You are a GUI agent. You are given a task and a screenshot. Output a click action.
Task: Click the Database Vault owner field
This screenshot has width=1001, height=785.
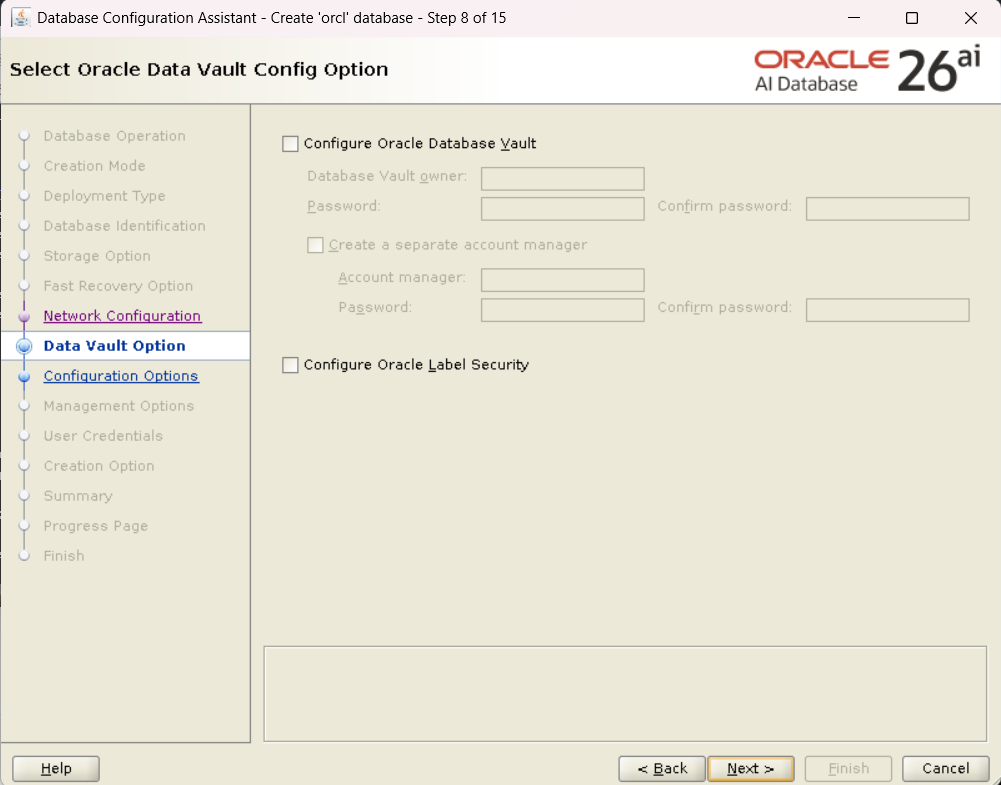click(x=562, y=179)
